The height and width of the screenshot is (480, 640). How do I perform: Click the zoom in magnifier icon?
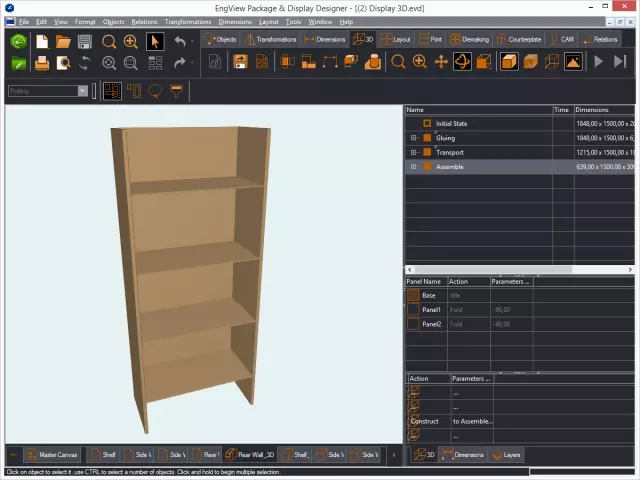pyautogui.click(x=131, y=41)
